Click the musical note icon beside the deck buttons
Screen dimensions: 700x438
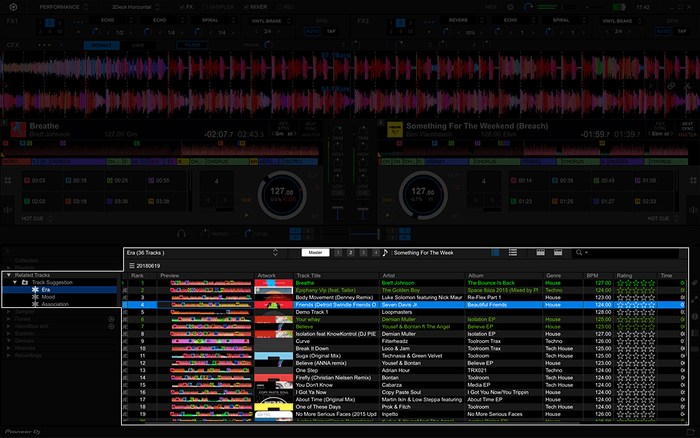385,253
